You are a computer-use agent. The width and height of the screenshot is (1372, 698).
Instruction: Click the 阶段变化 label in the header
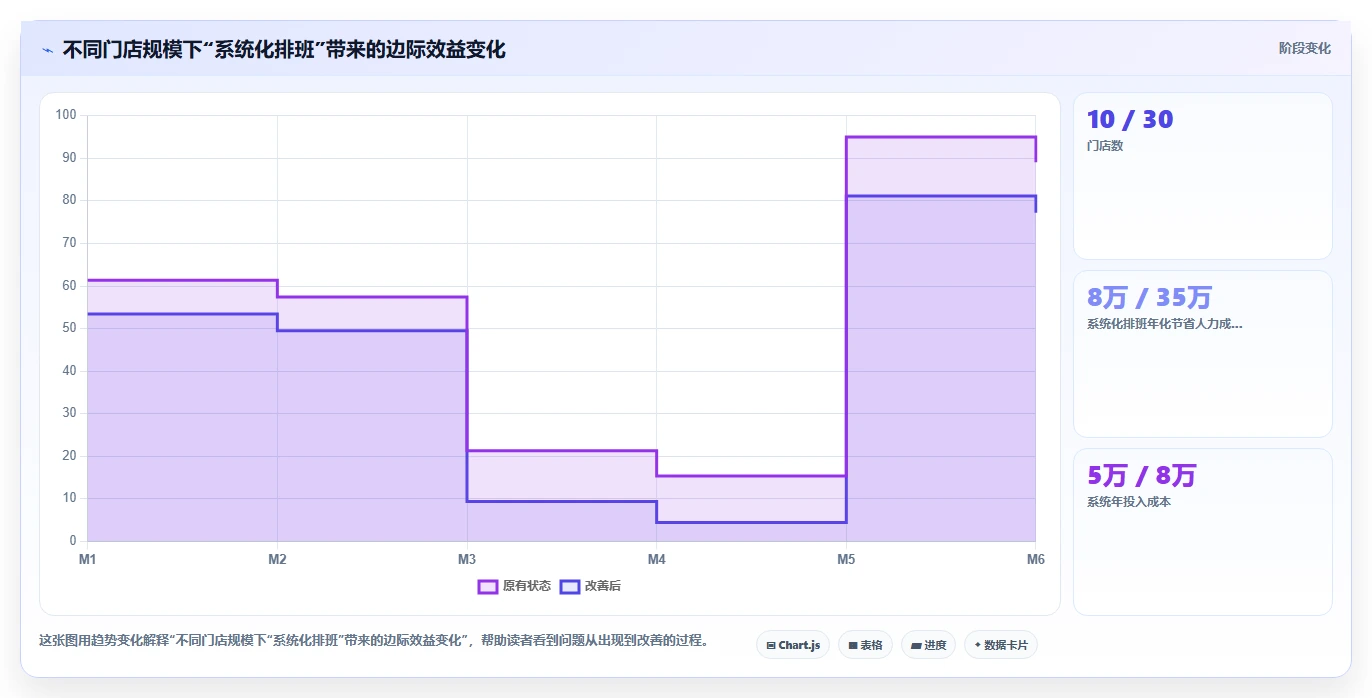(x=1304, y=48)
